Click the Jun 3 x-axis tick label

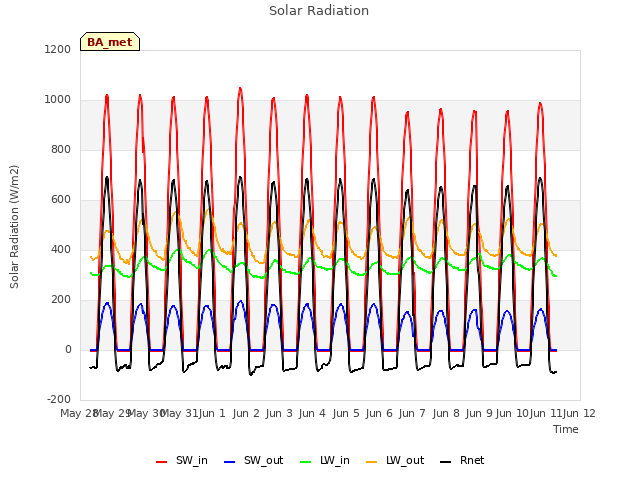(279, 413)
